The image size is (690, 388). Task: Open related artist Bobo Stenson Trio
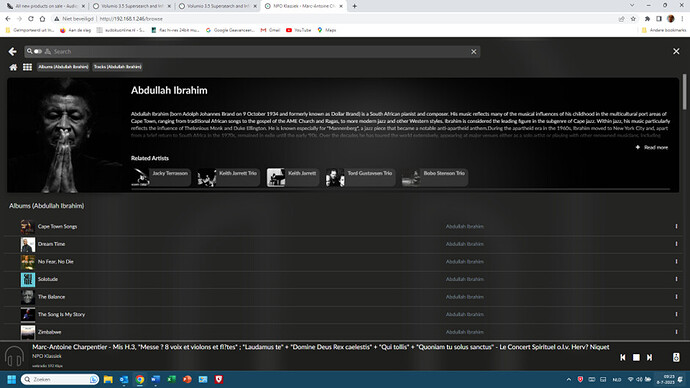[x=435, y=177]
